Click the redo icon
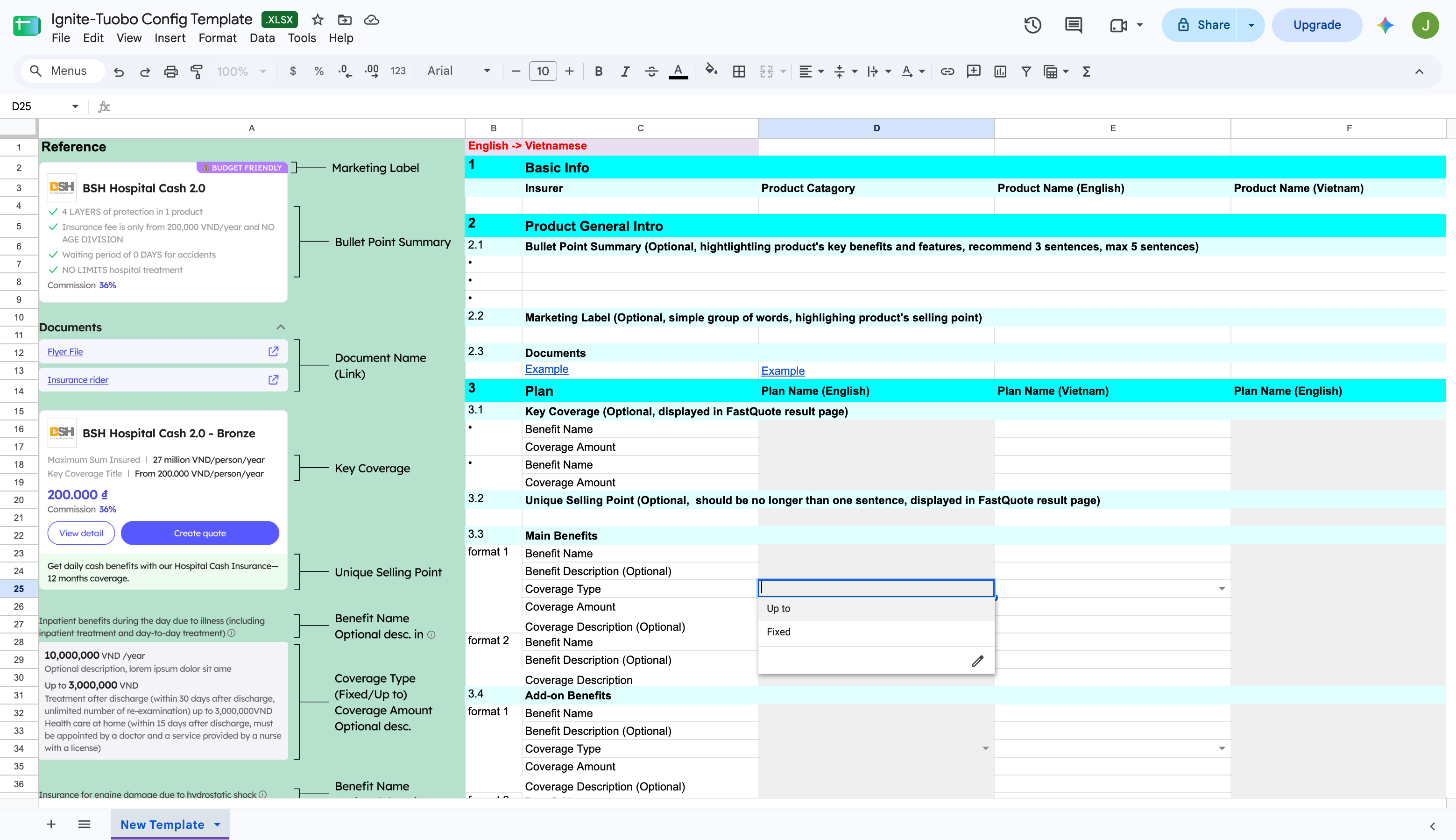 145,71
